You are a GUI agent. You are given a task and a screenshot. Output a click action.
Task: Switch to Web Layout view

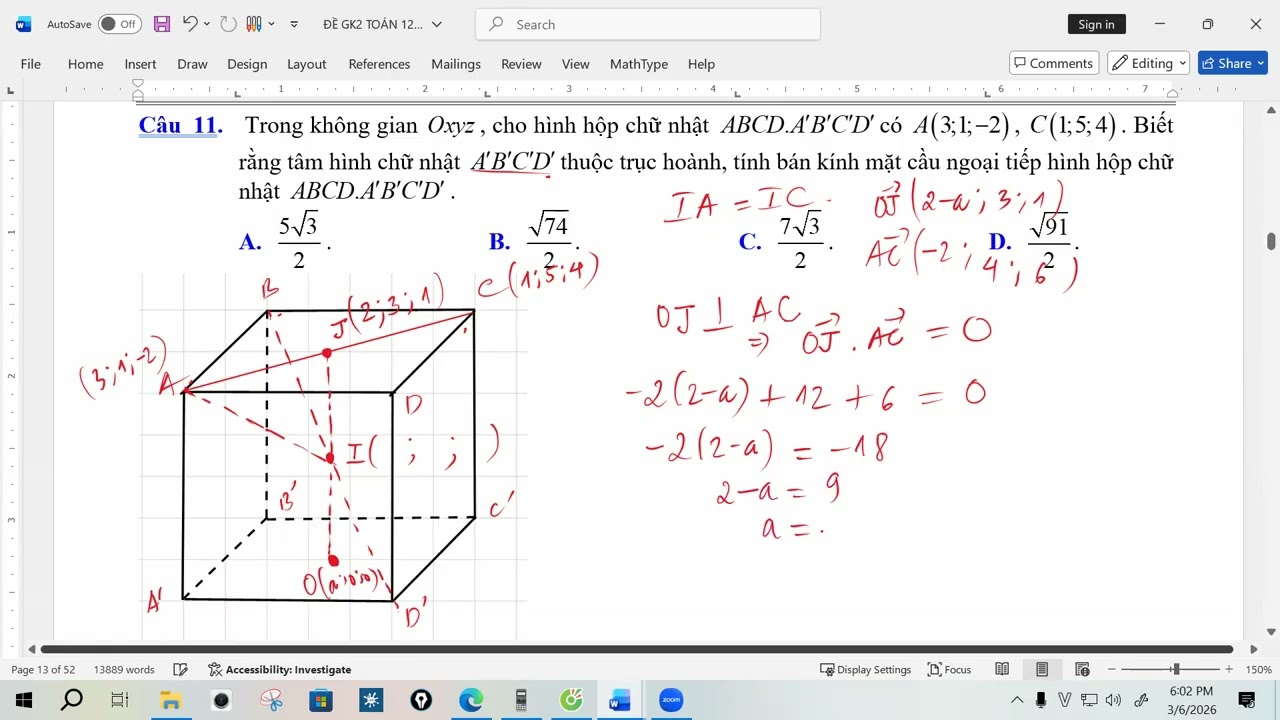point(1082,670)
